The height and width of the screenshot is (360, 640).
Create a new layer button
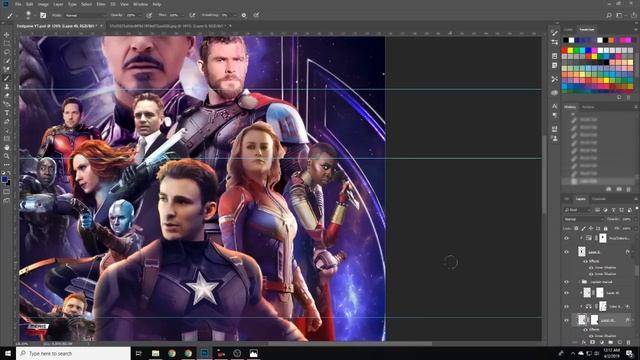(x=620, y=342)
